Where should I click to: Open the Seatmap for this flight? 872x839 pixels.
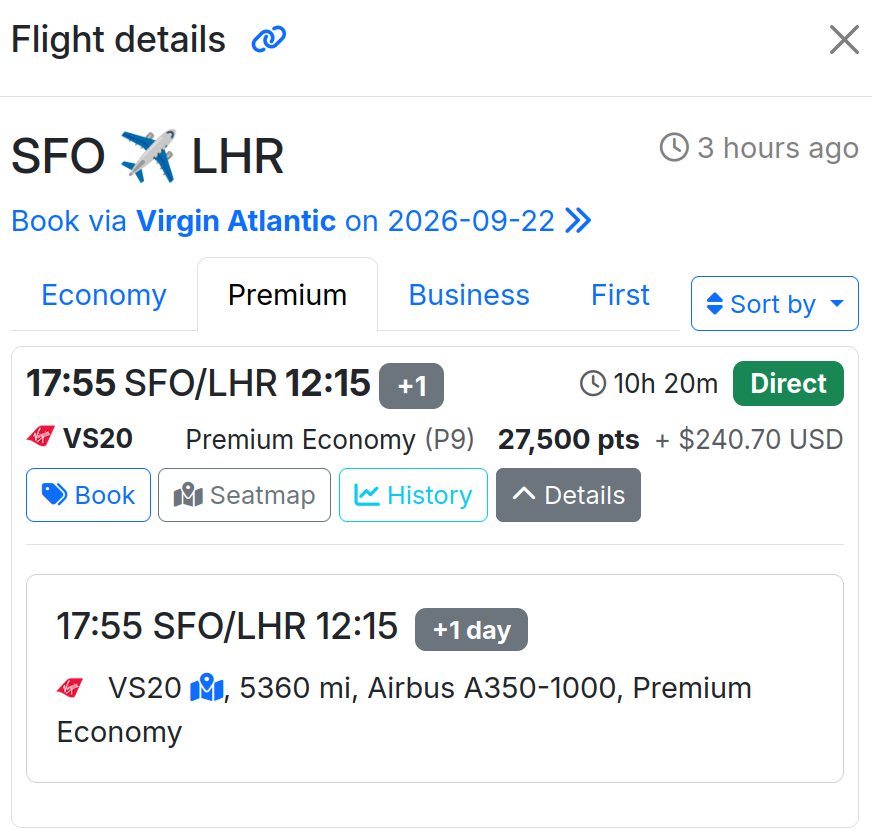click(244, 495)
